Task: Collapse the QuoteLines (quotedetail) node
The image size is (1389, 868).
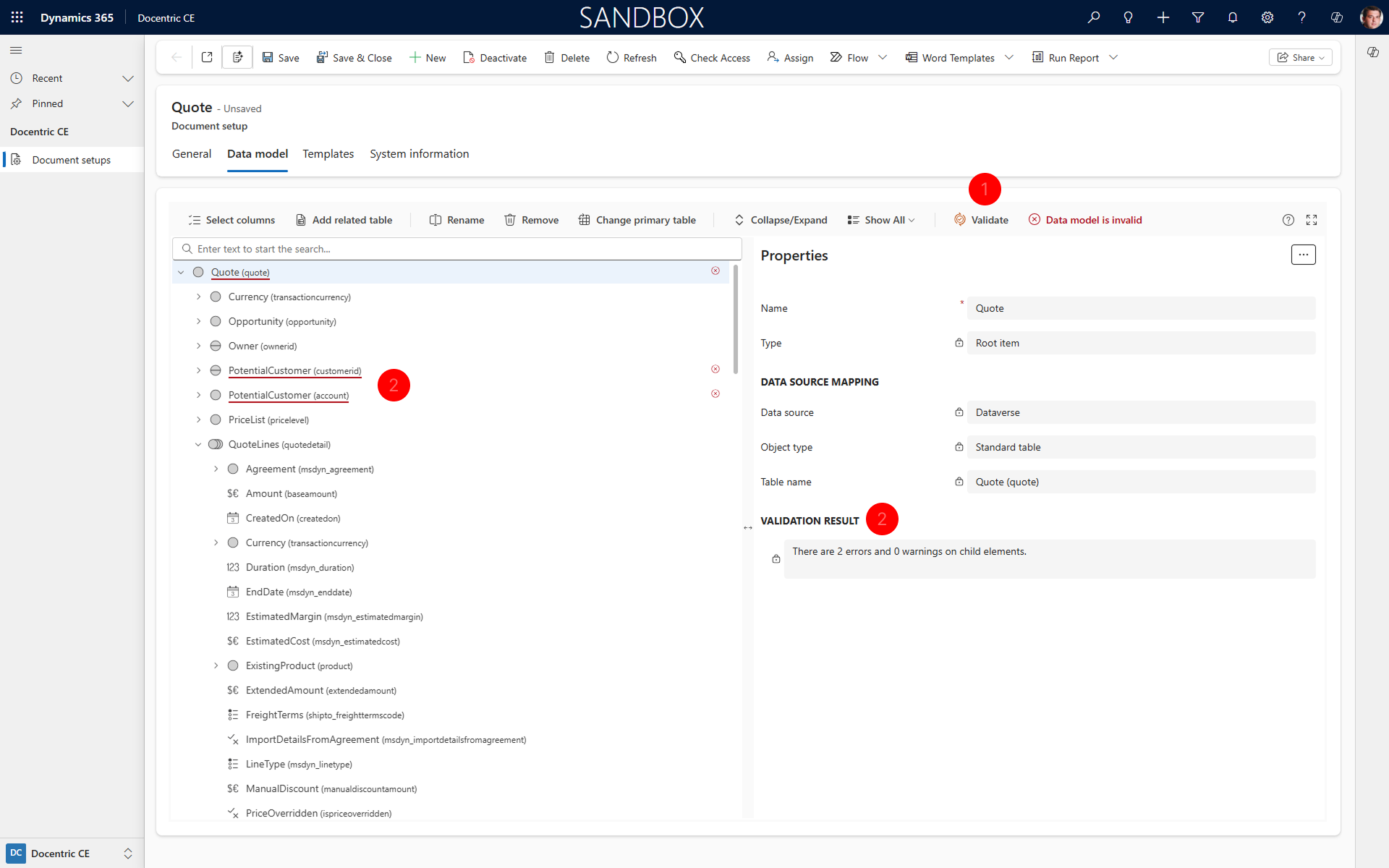Action: 198,444
